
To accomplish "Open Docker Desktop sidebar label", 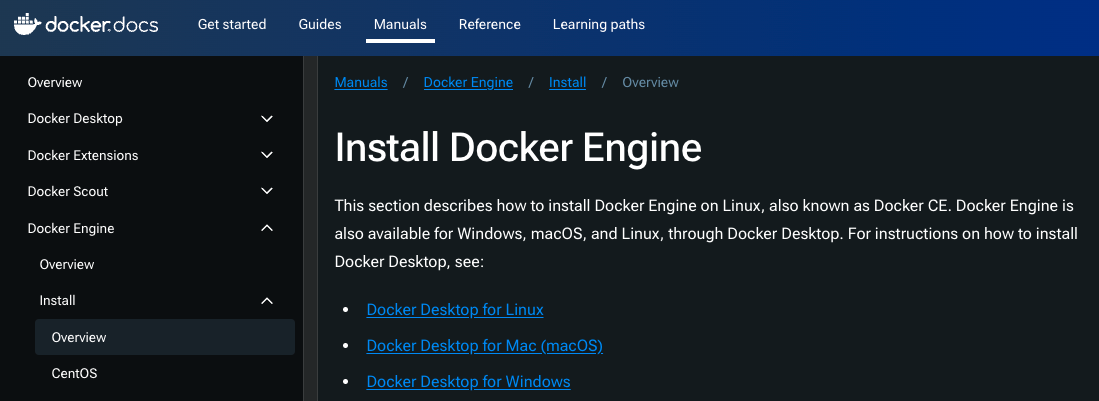I will pos(75,118).
